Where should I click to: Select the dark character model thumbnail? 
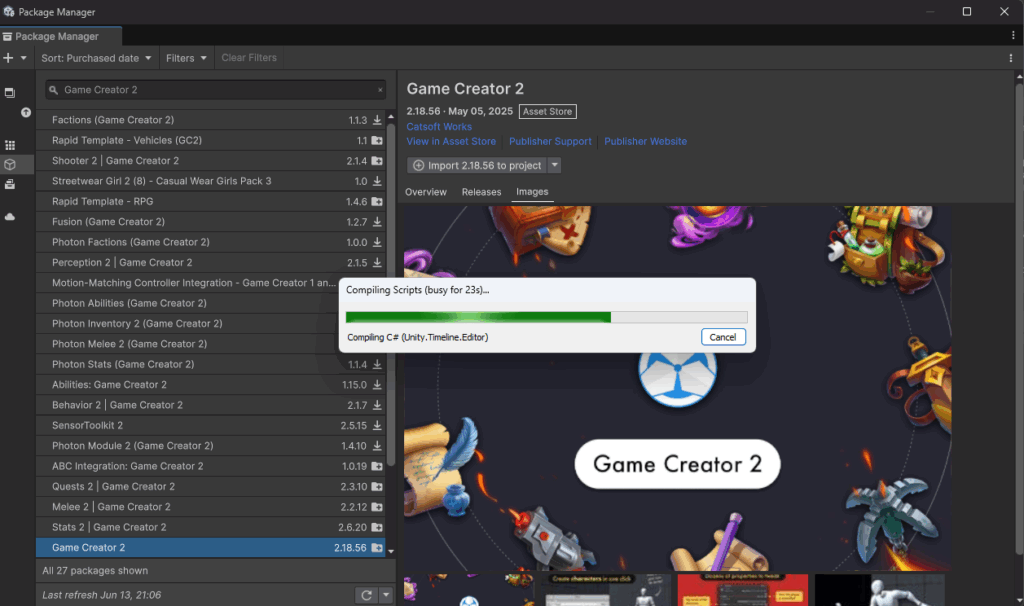point(880,590)
